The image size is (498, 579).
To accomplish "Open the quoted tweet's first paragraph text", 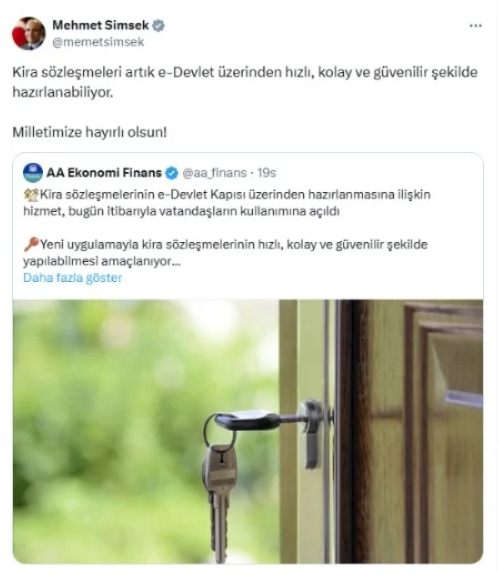I will click(x=227, y=203).
